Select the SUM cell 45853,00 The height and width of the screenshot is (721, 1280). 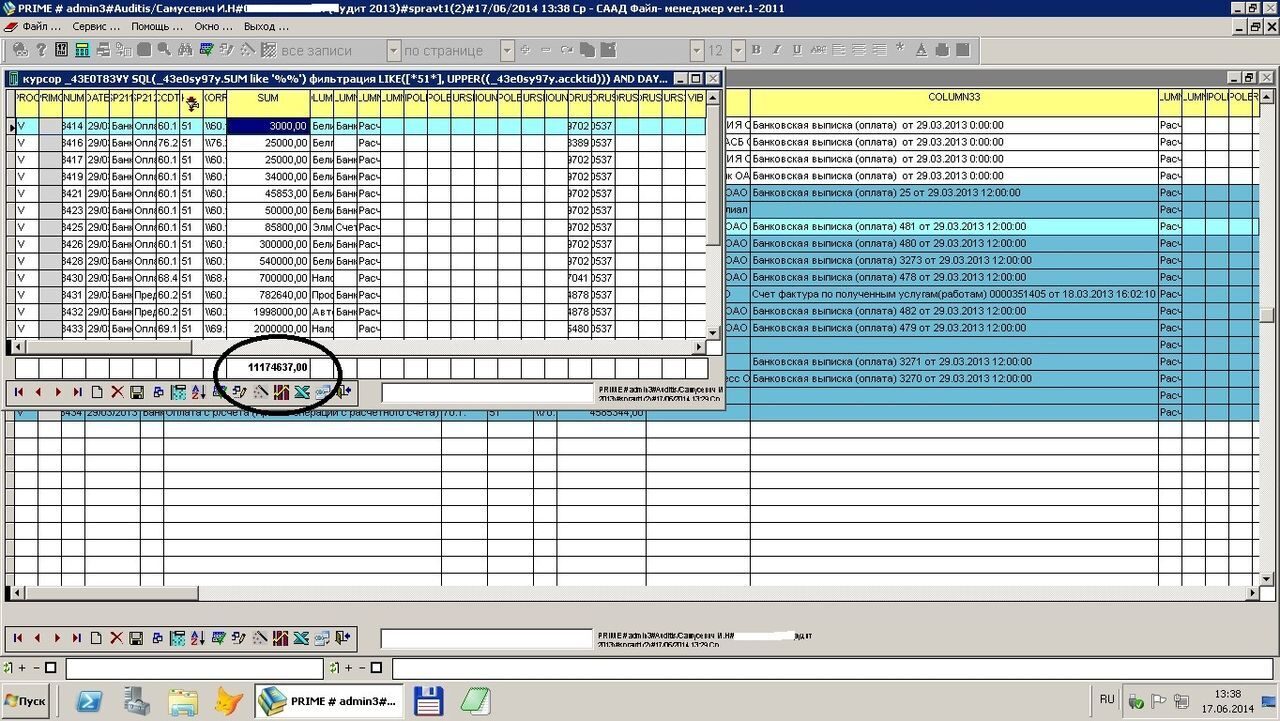[x=268, y=194]
